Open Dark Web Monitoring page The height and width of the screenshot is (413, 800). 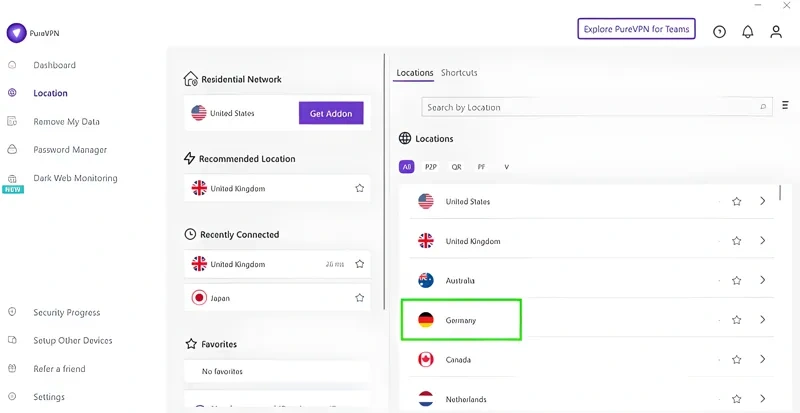(75, 178)
